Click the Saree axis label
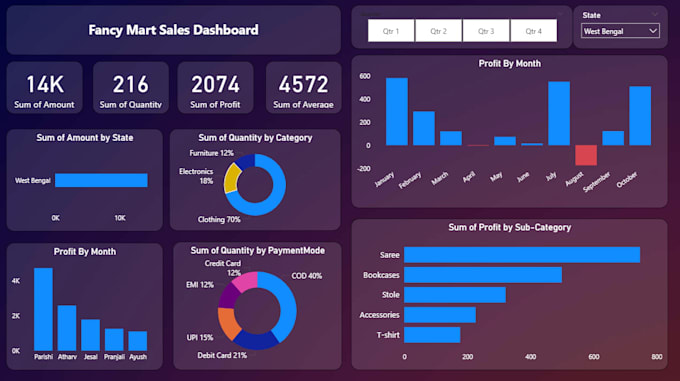This screenshot has height=381, width=680. [x=389, y=255]
